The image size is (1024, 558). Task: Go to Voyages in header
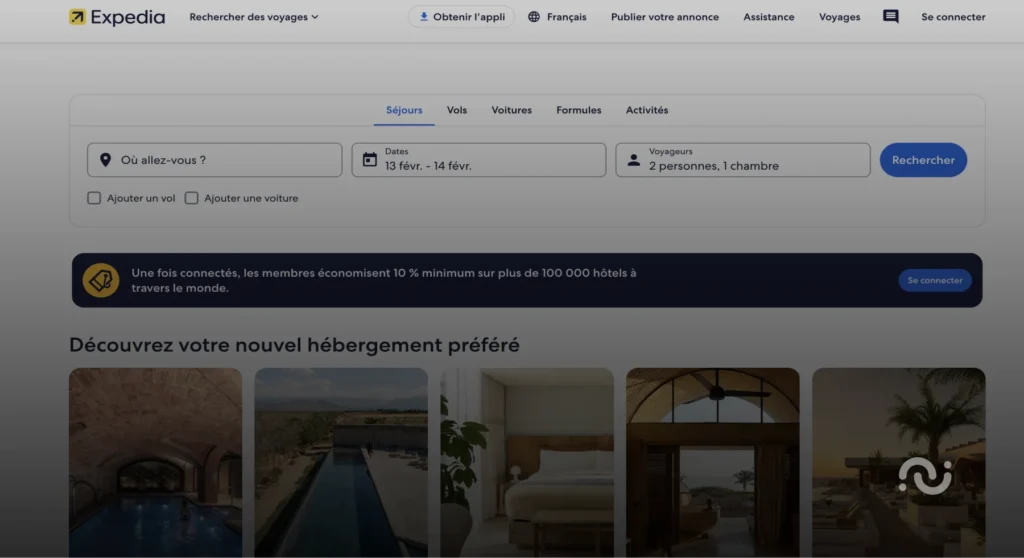pyautogui.click(x=839, y=17)
